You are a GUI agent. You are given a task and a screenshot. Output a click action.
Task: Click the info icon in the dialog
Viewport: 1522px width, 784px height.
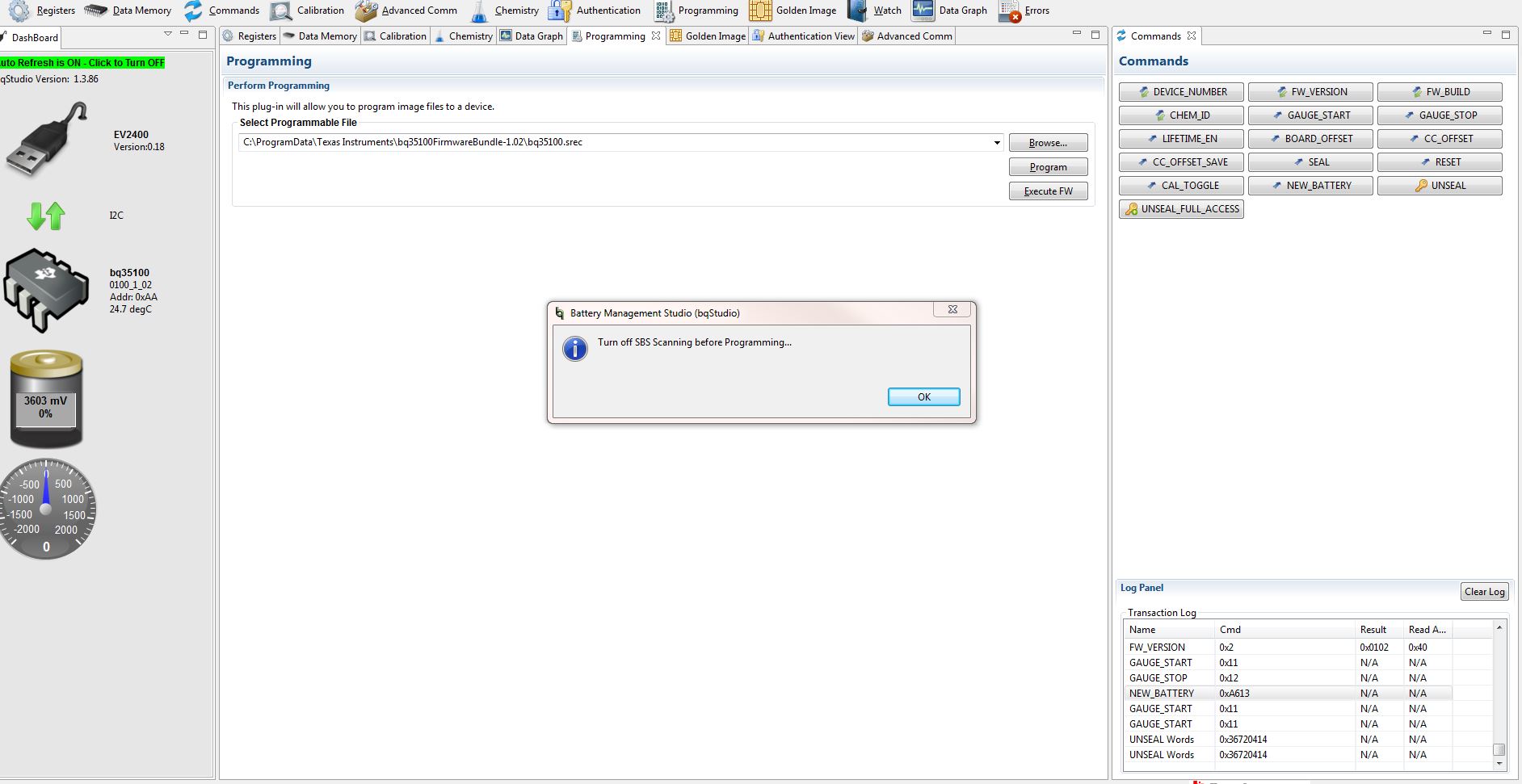tap(575, 349)
